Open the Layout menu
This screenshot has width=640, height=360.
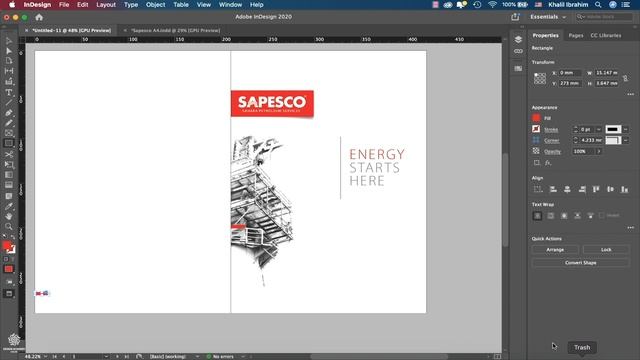click(106, 5)
